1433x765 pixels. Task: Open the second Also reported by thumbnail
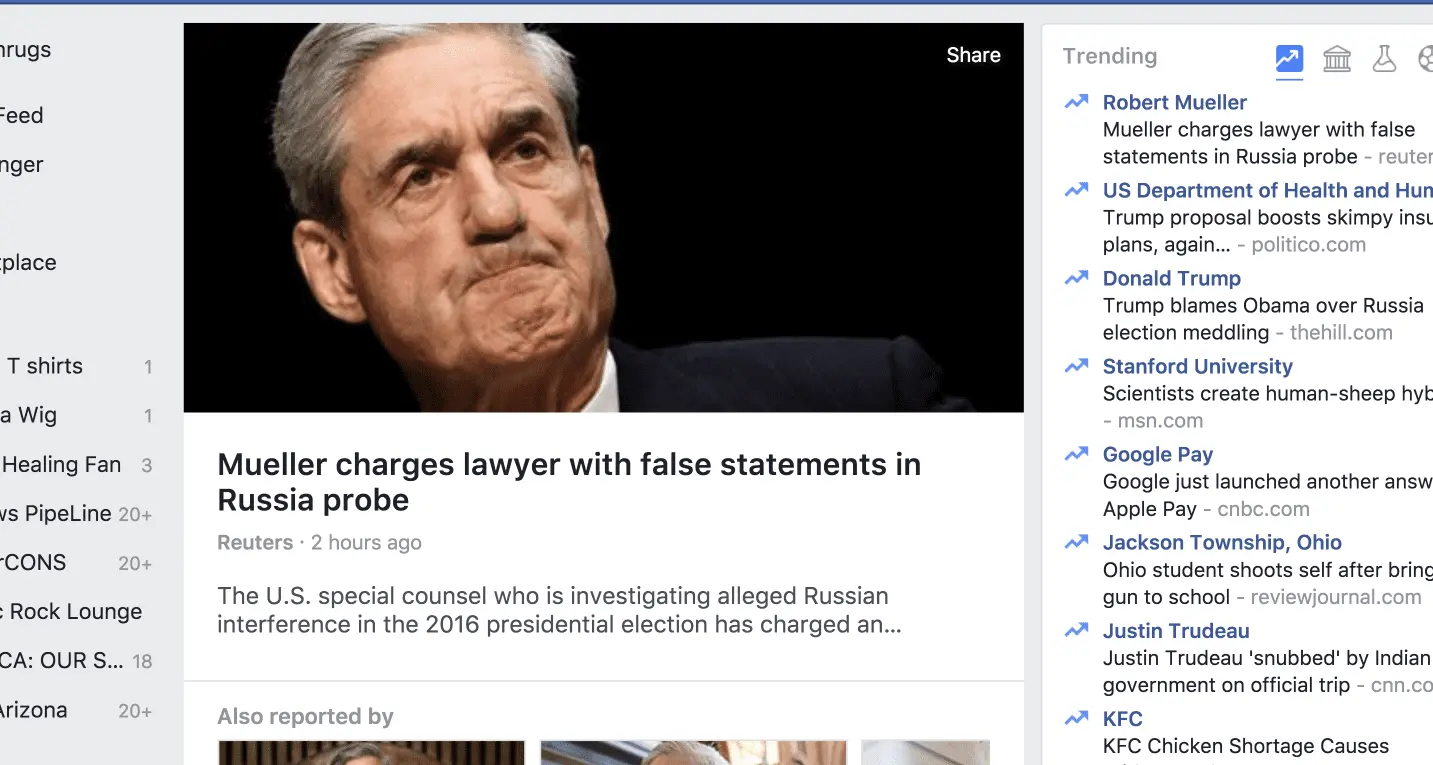(x=693, y=752)
